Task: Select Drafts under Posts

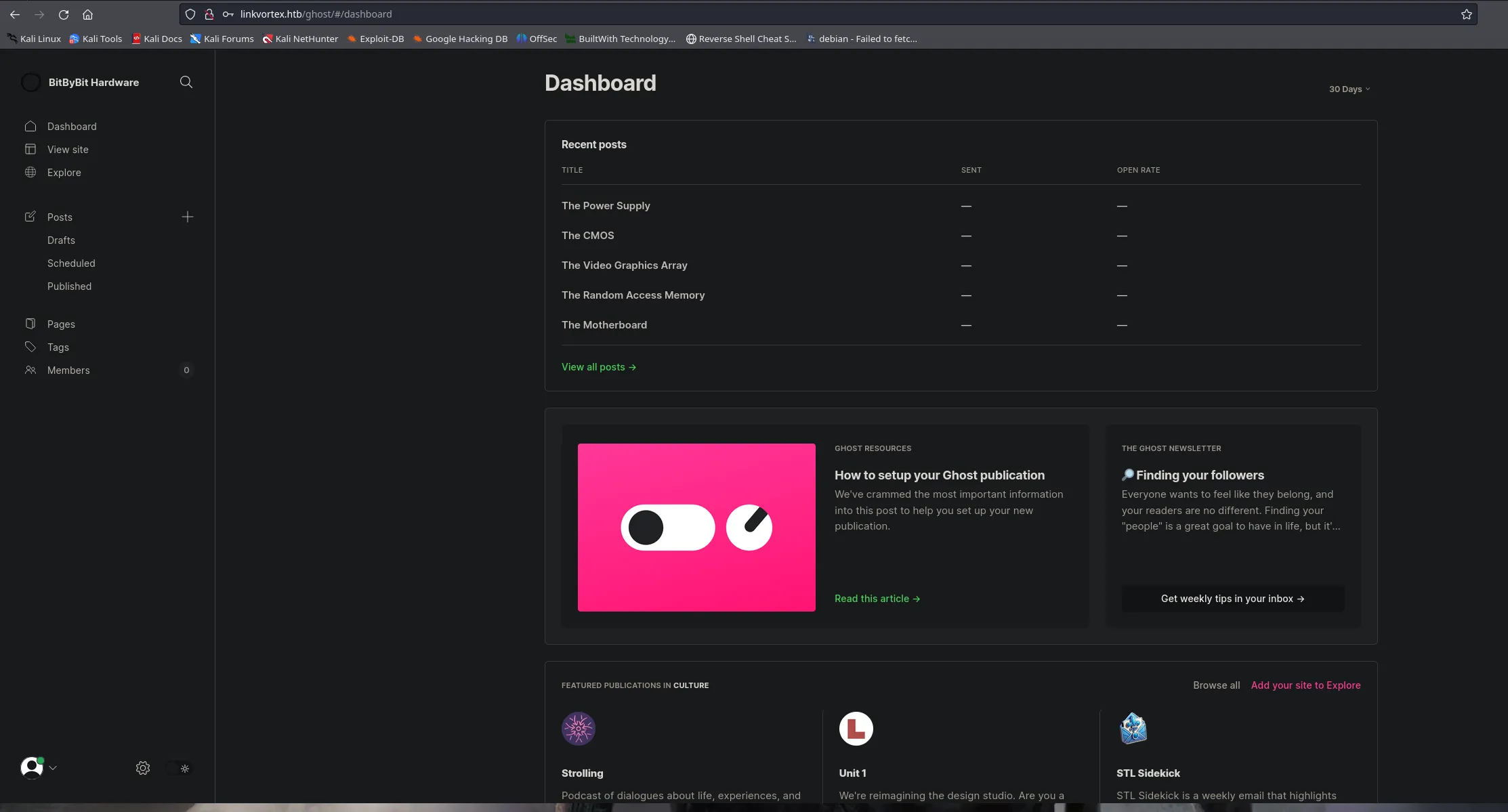Action: tap(61, 240)
